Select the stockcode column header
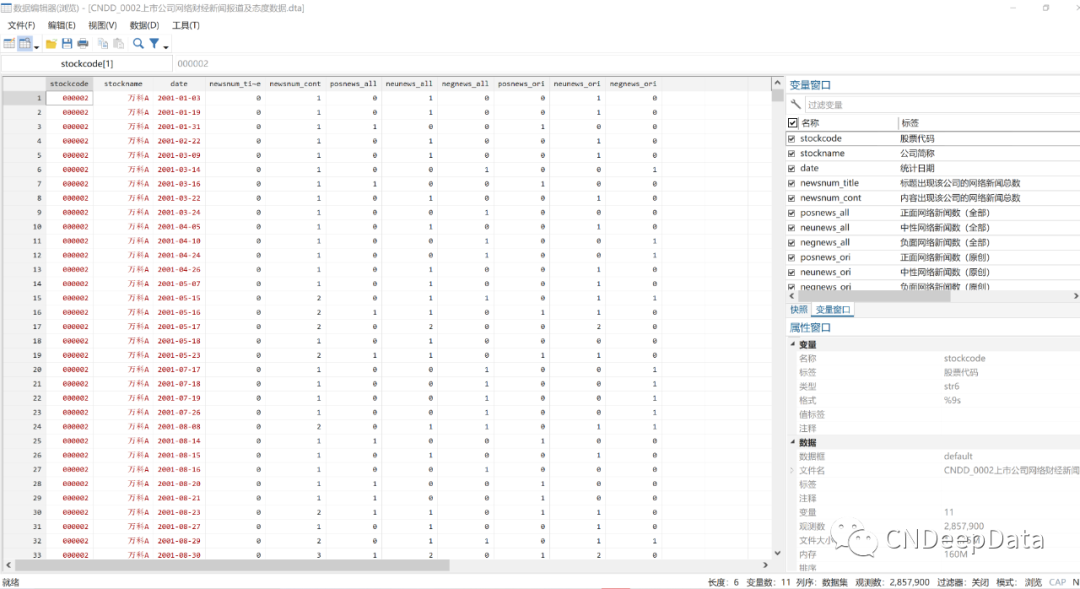Screen dimensions: 1080x589 (x=69, y=83)
